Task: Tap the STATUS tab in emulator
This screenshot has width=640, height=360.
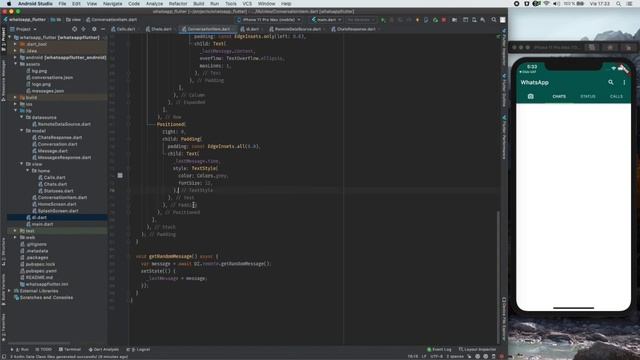Action: [588, 96]
